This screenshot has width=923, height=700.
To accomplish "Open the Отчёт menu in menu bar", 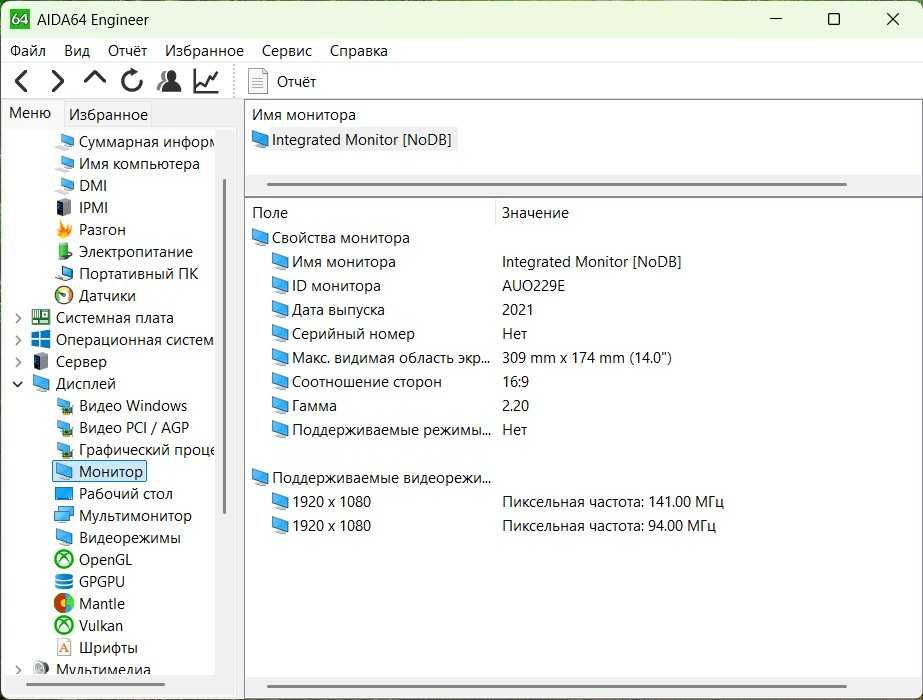I will [x=127, y=51].
